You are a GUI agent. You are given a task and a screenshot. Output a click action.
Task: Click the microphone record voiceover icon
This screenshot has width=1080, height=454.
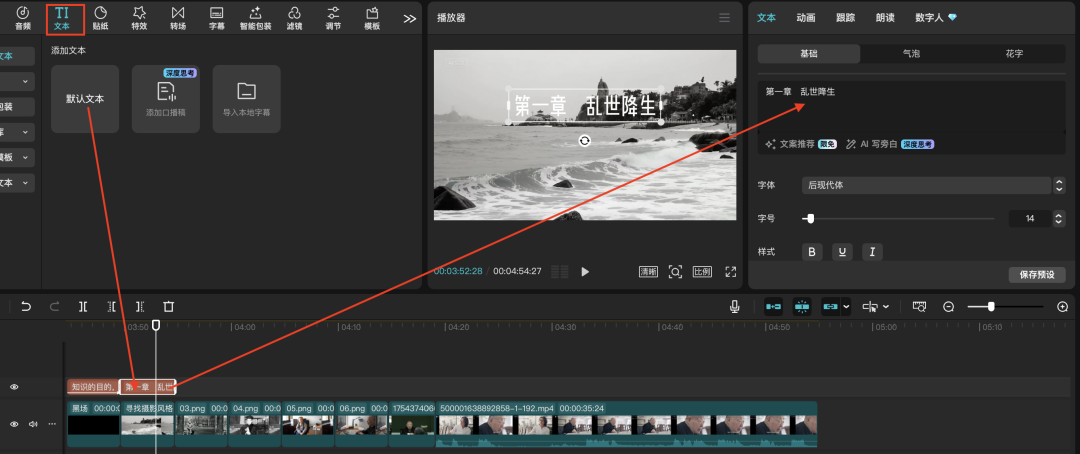(x=735, y=307)
